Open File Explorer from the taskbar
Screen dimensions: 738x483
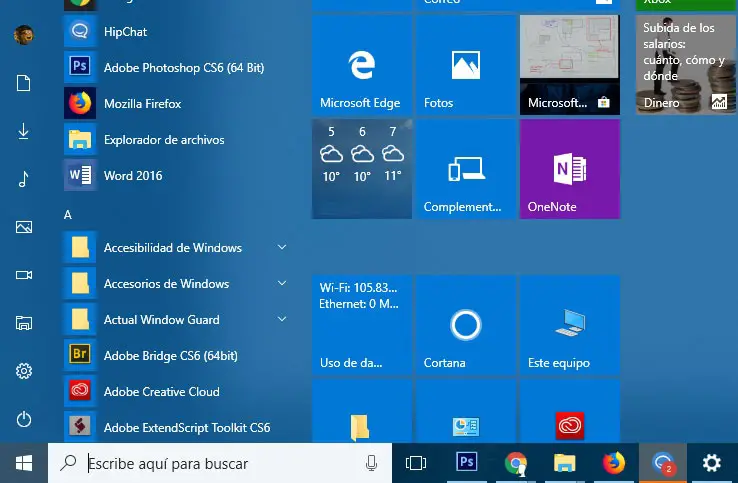tap(564, 463)
